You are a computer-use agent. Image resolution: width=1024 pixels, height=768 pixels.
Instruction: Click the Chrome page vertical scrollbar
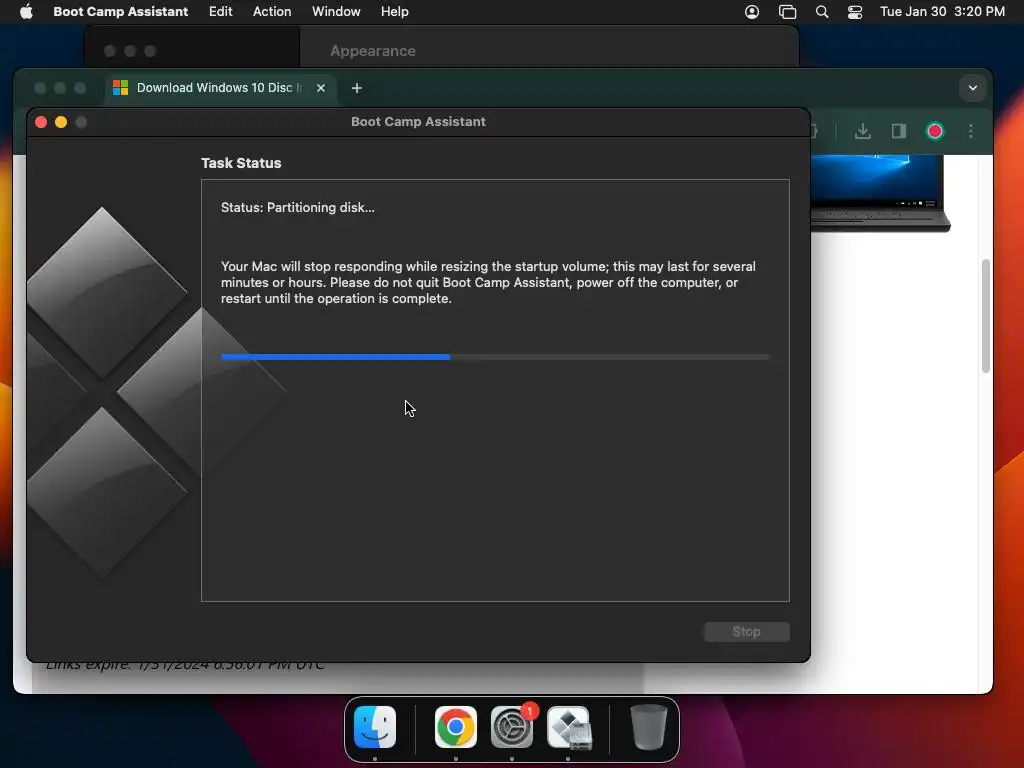985,316
